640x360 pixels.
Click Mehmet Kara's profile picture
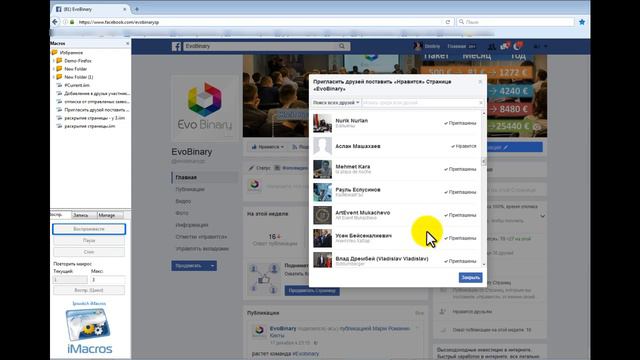coord(322,169)
